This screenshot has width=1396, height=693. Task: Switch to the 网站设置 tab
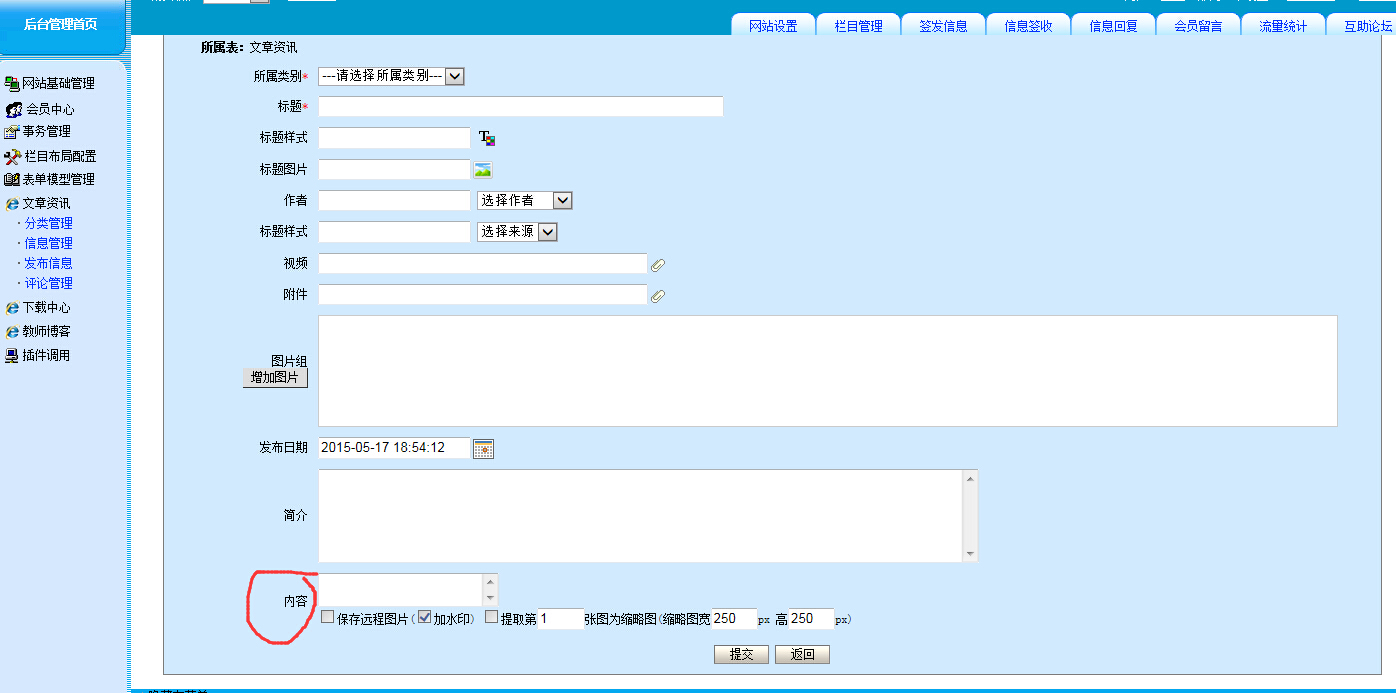(773, 26)
